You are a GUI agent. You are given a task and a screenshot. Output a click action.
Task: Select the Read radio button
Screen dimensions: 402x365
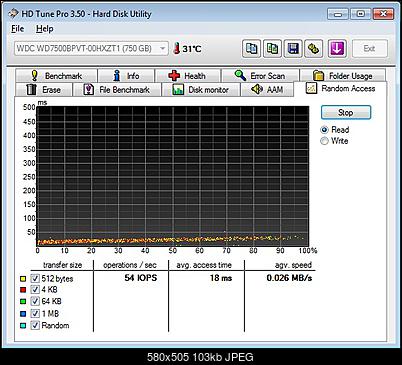coord(324,130)
